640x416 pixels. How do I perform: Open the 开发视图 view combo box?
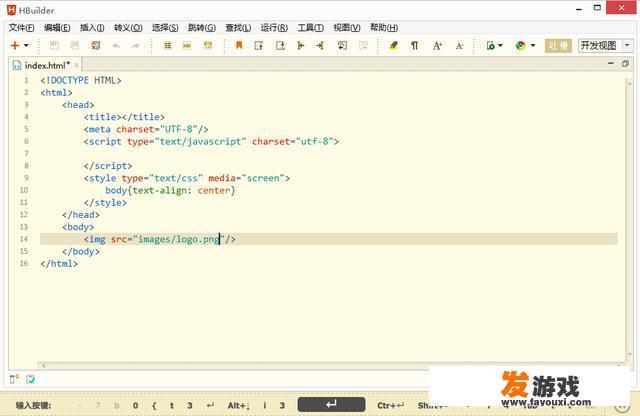tap(605, 45)
